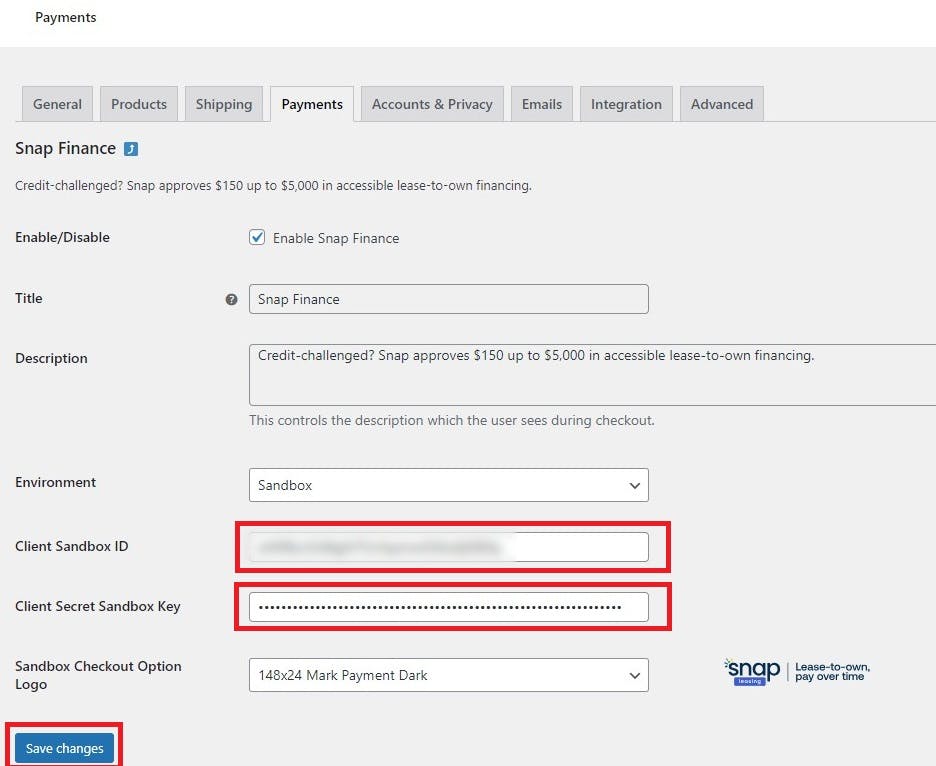Switch to the Products tab

[139, 104]
